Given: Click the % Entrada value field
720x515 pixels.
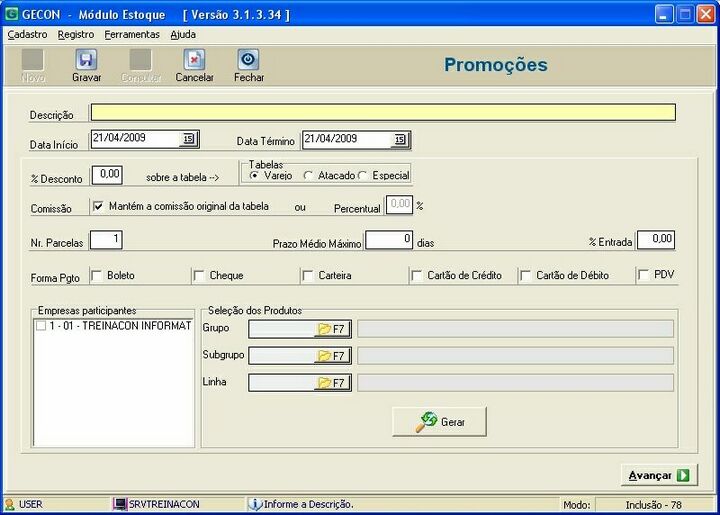Looking at the screenshot, I should click(x=656, y=240).
